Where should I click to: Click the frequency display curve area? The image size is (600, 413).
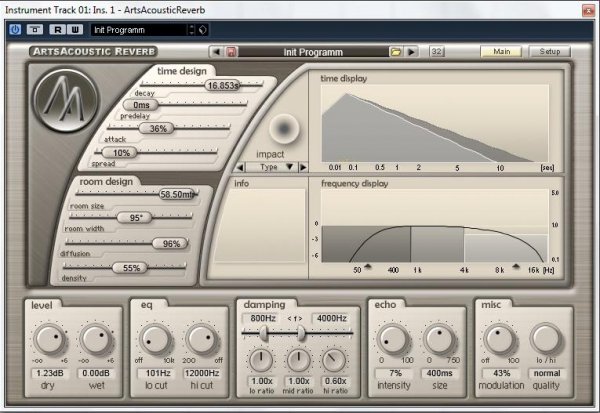coord(435,225)
